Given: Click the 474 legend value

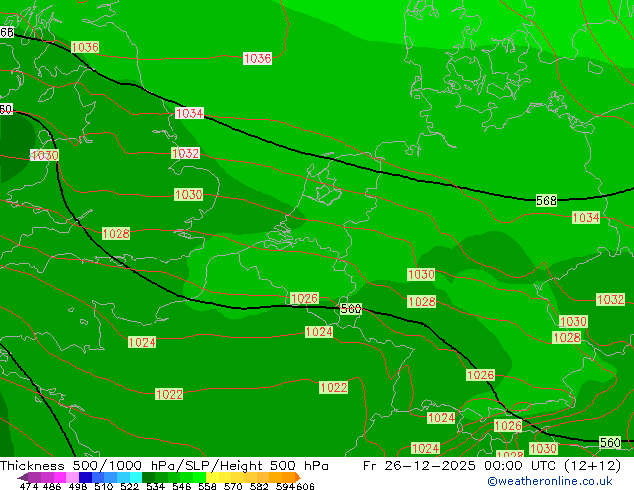Looking at the screenshot, I should click(x=29, y=486).
